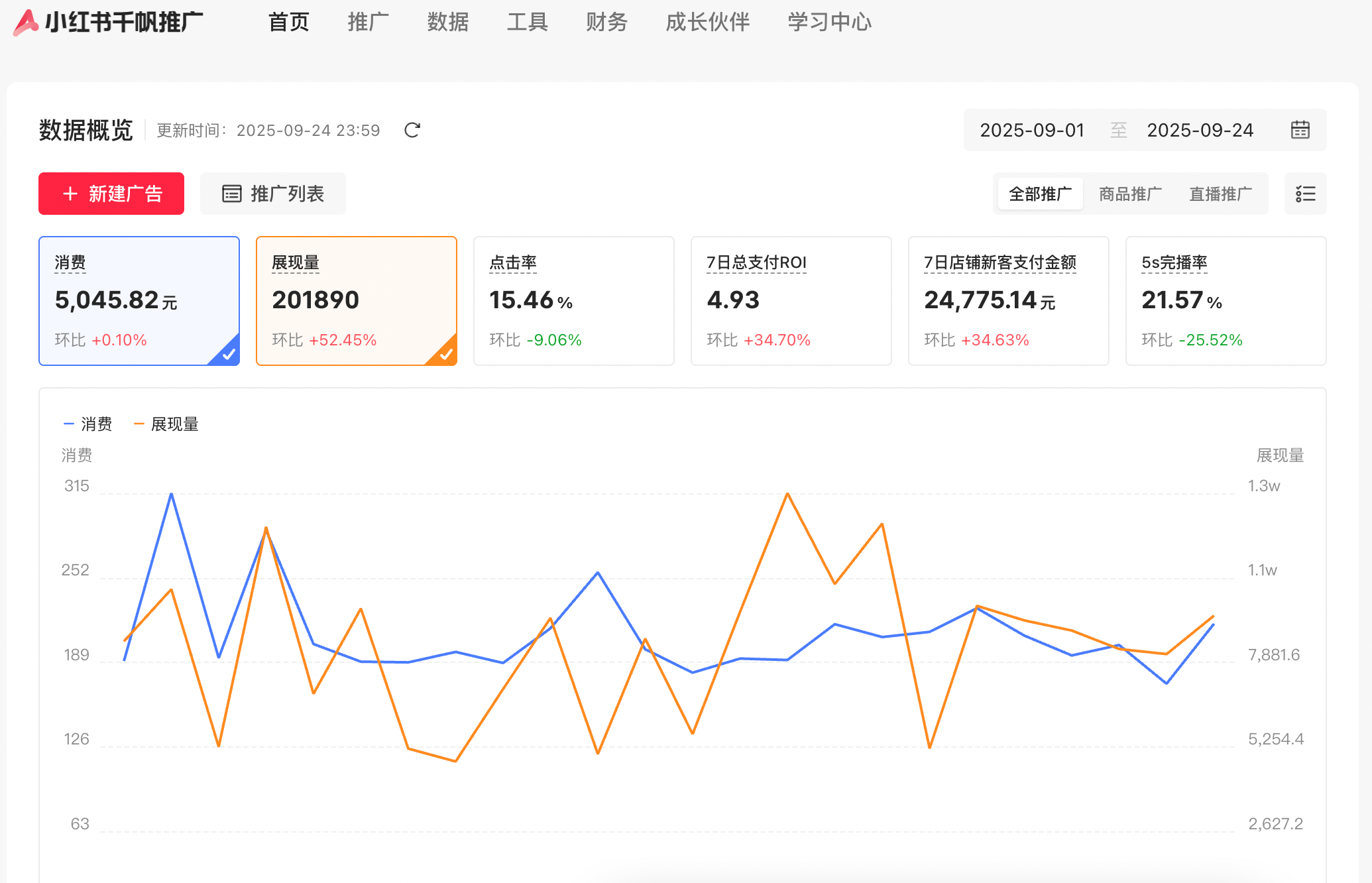Toggle the 展现量 orange legend swatch

pos(139,424)
